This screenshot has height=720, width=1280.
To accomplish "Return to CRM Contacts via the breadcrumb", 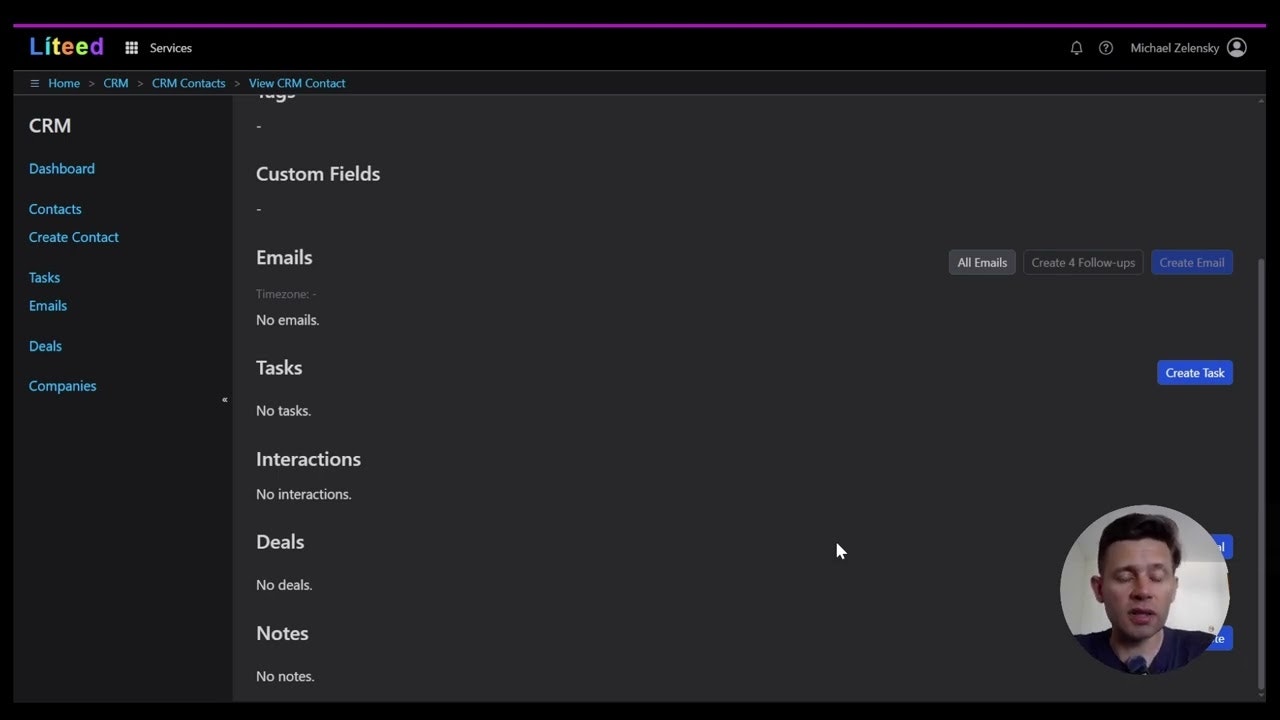I will point(188,83).
